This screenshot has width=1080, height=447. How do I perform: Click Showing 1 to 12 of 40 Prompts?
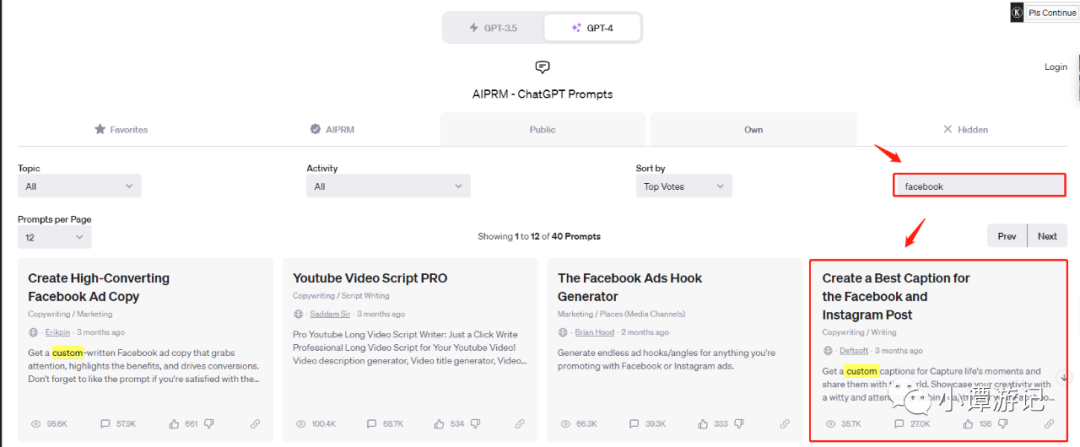click(x=539, y=236)
